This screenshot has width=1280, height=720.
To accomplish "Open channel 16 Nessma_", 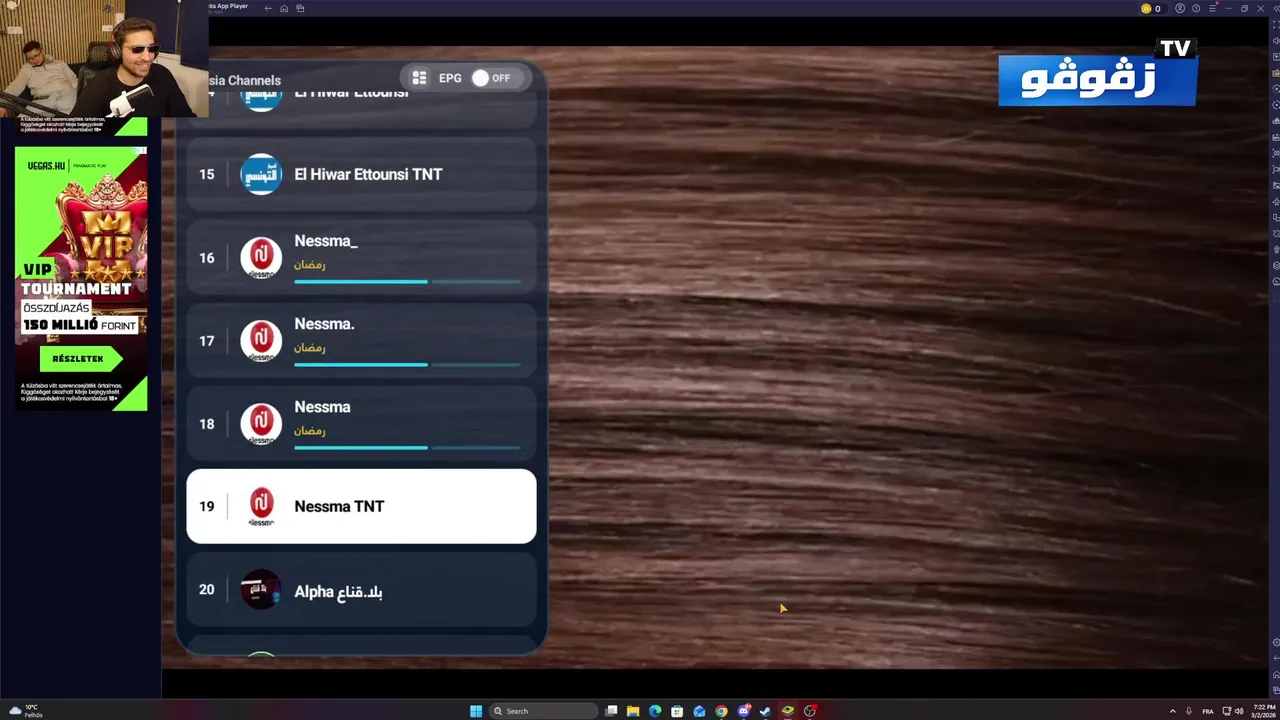I will 361,257.
